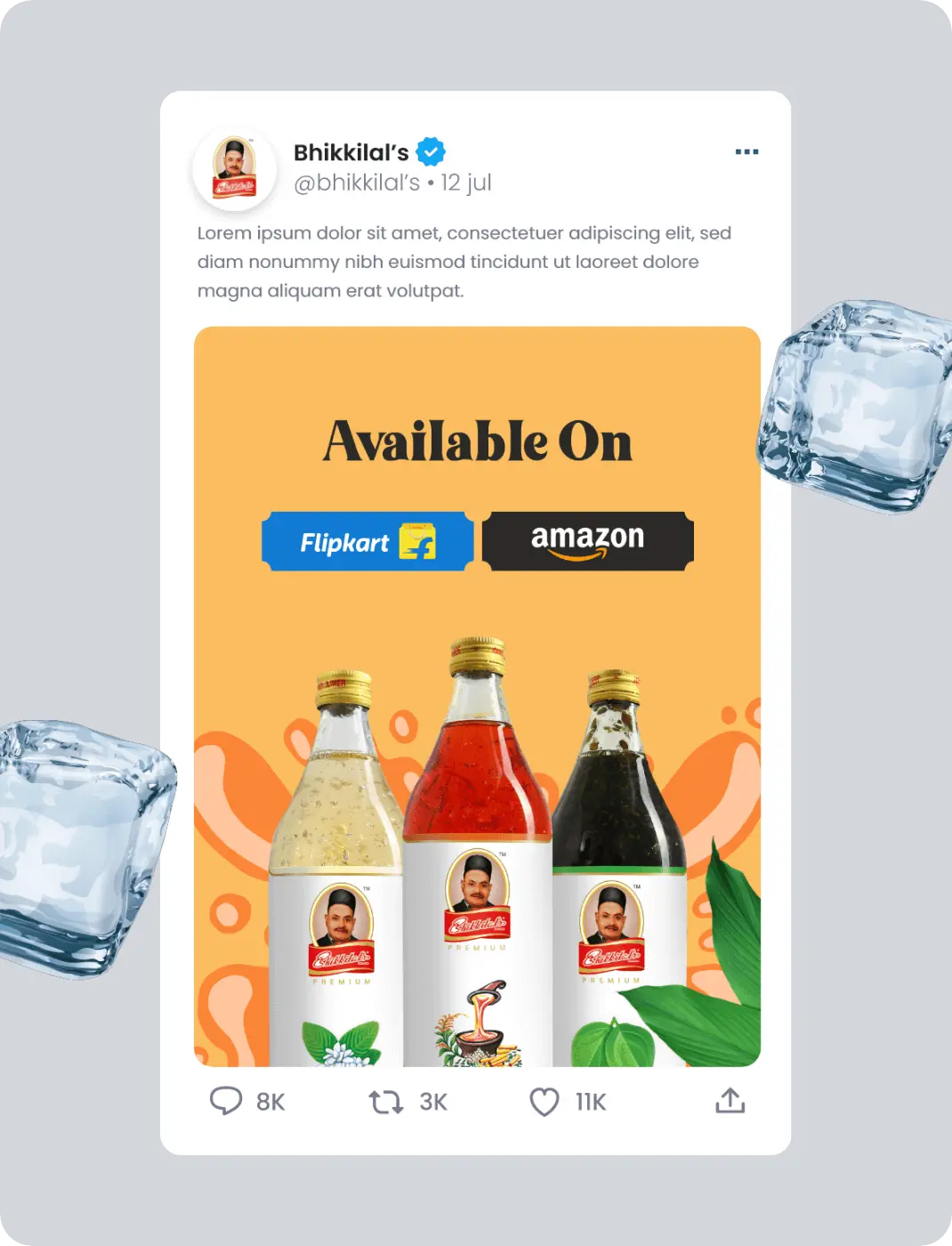Select the dark syrup bottle

coord(619,869)
